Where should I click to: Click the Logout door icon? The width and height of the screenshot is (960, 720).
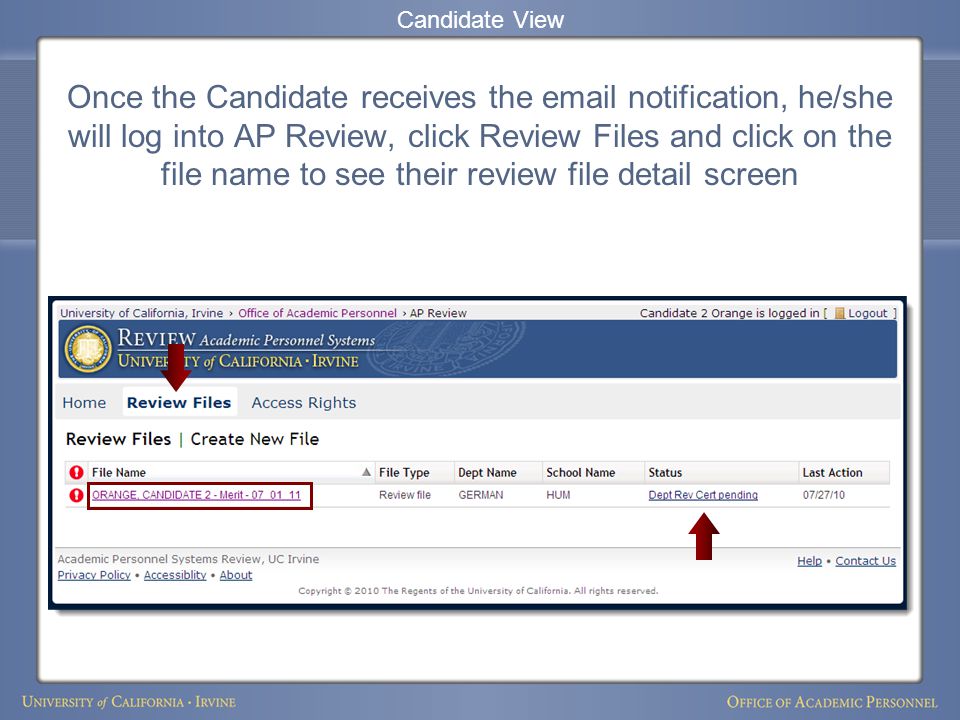(840, 313)
